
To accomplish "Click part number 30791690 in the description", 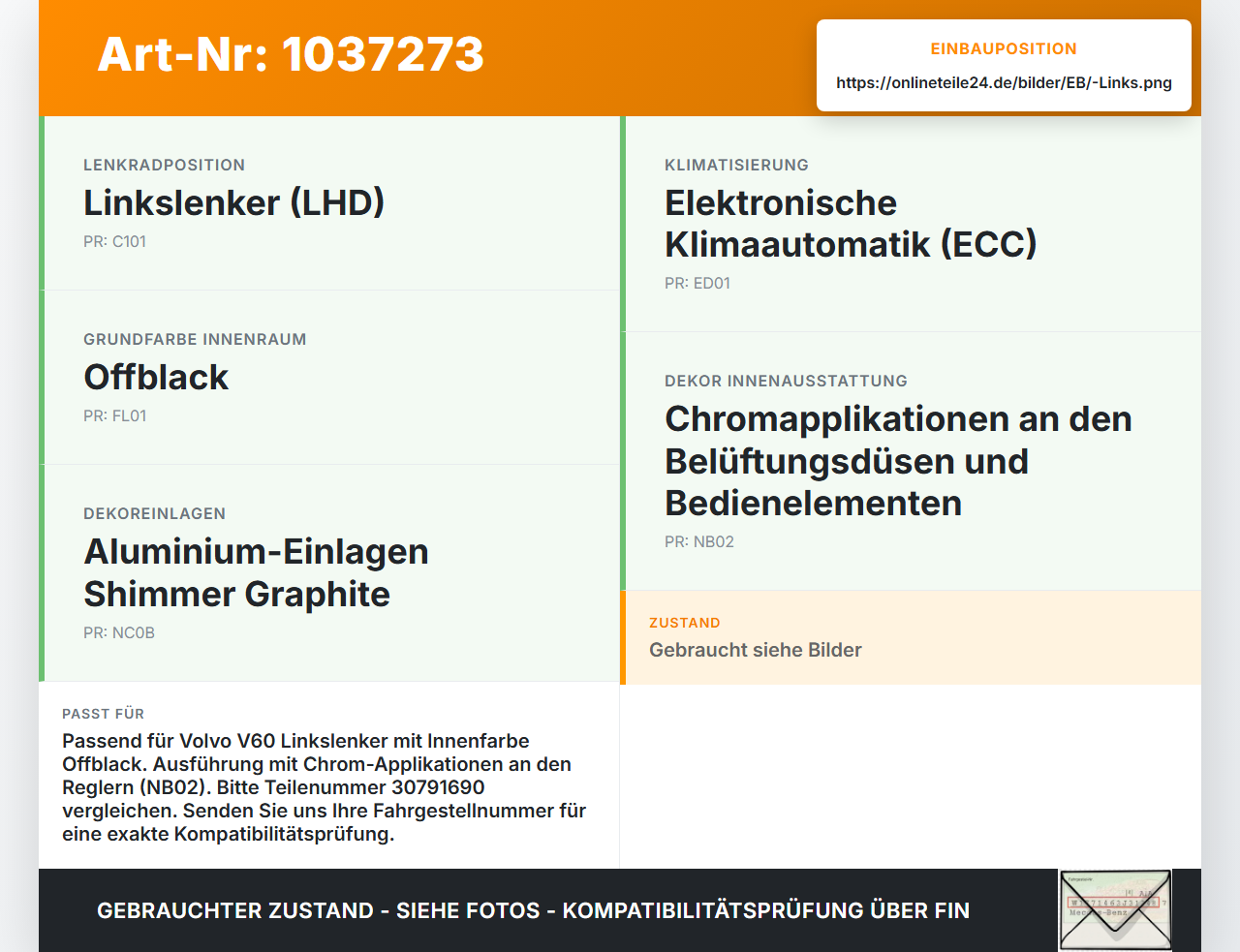I will 438,787.
